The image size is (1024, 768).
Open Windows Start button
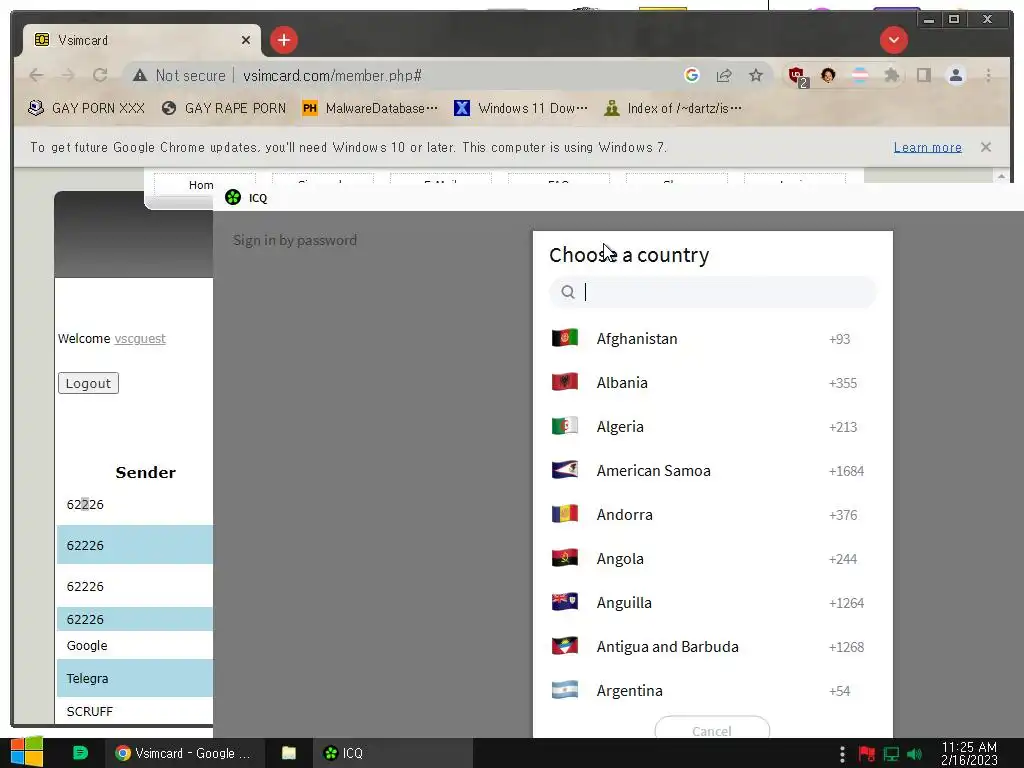pyautogui.click(x=27, y=752)
